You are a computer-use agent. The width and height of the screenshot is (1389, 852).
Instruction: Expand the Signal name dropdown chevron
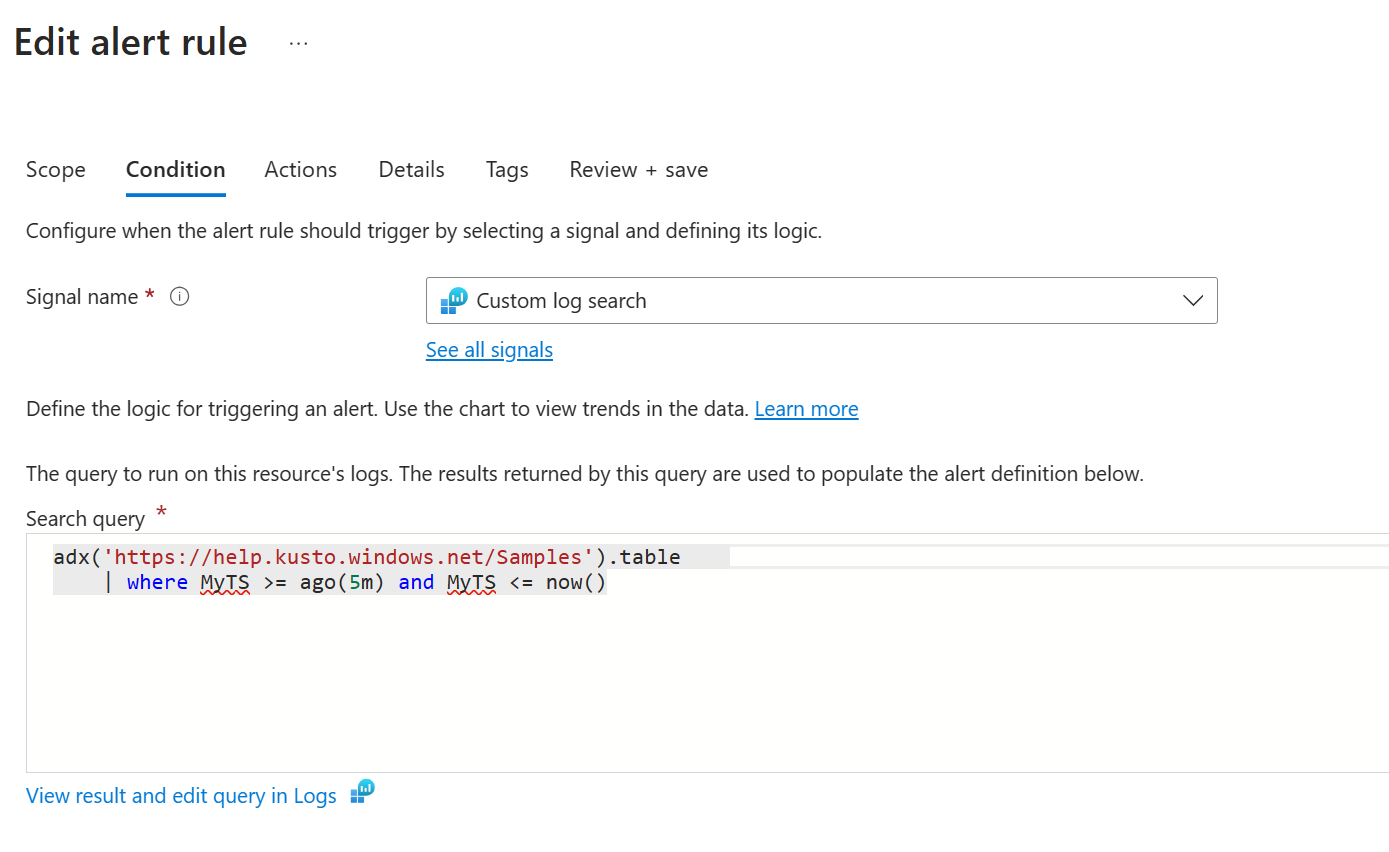click(x=1192, y=300)
